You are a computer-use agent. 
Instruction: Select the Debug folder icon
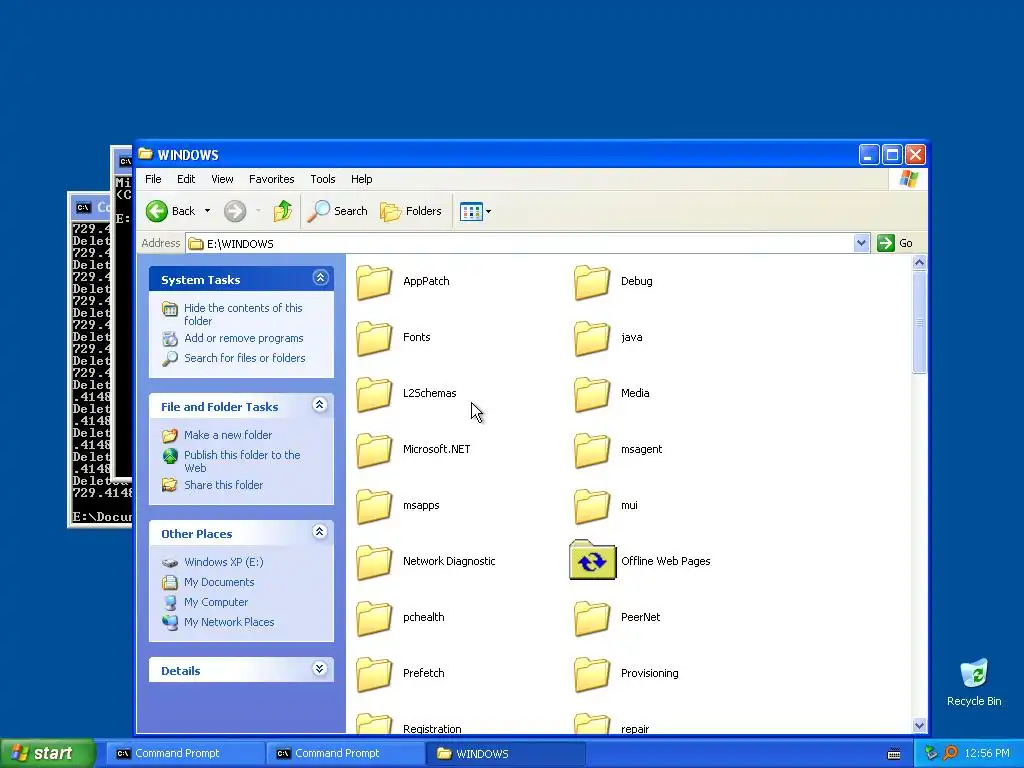[592, 282]
